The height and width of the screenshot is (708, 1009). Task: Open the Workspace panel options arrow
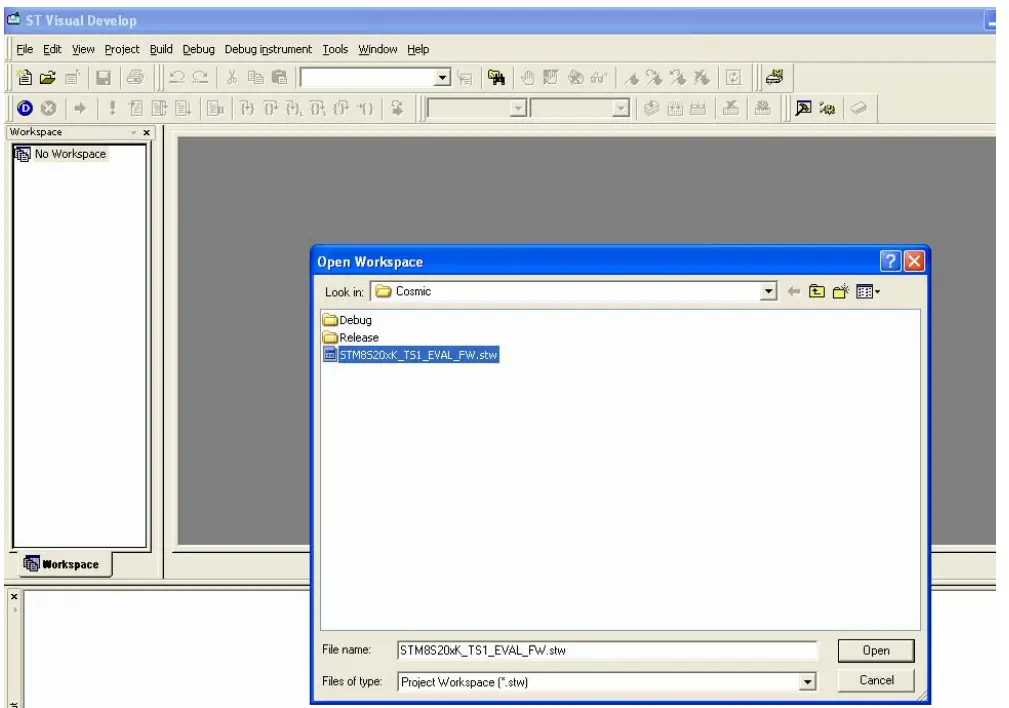pos(134,132)
